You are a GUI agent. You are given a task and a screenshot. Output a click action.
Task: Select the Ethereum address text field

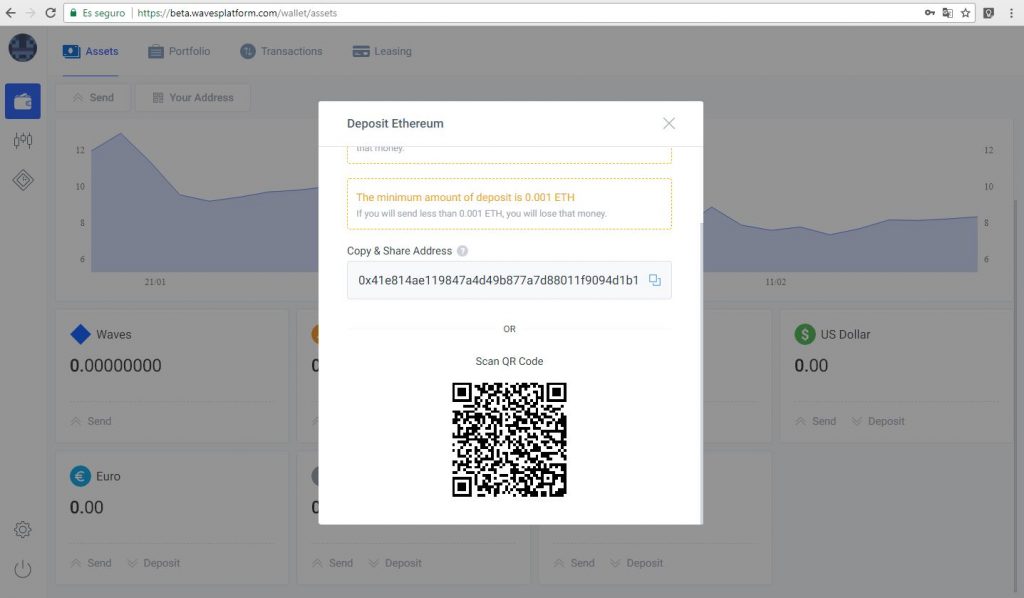click(x=509, y=280)
